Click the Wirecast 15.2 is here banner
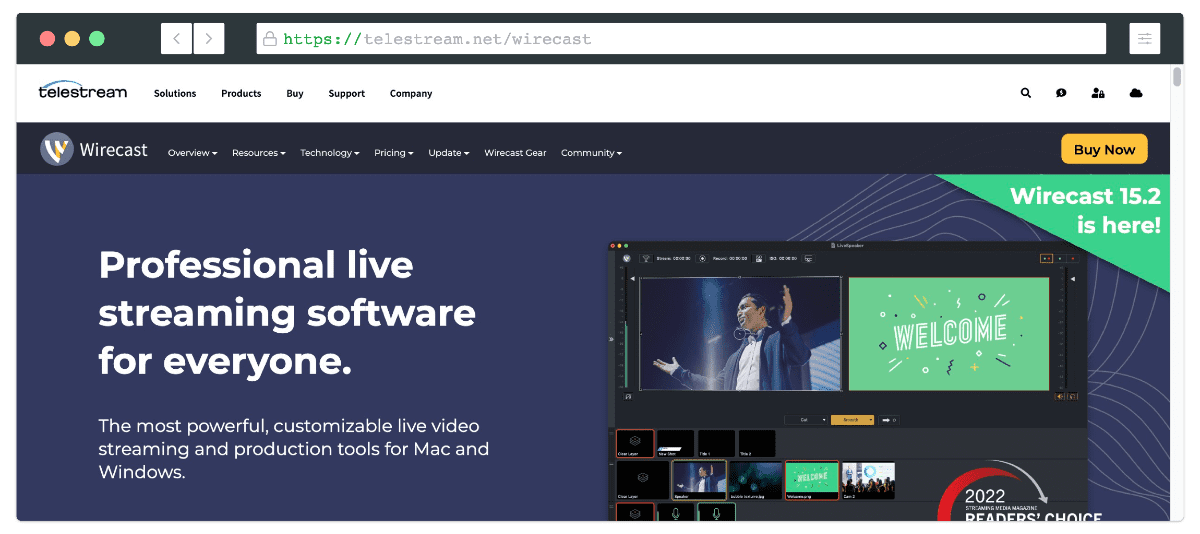 point(1085,211)
